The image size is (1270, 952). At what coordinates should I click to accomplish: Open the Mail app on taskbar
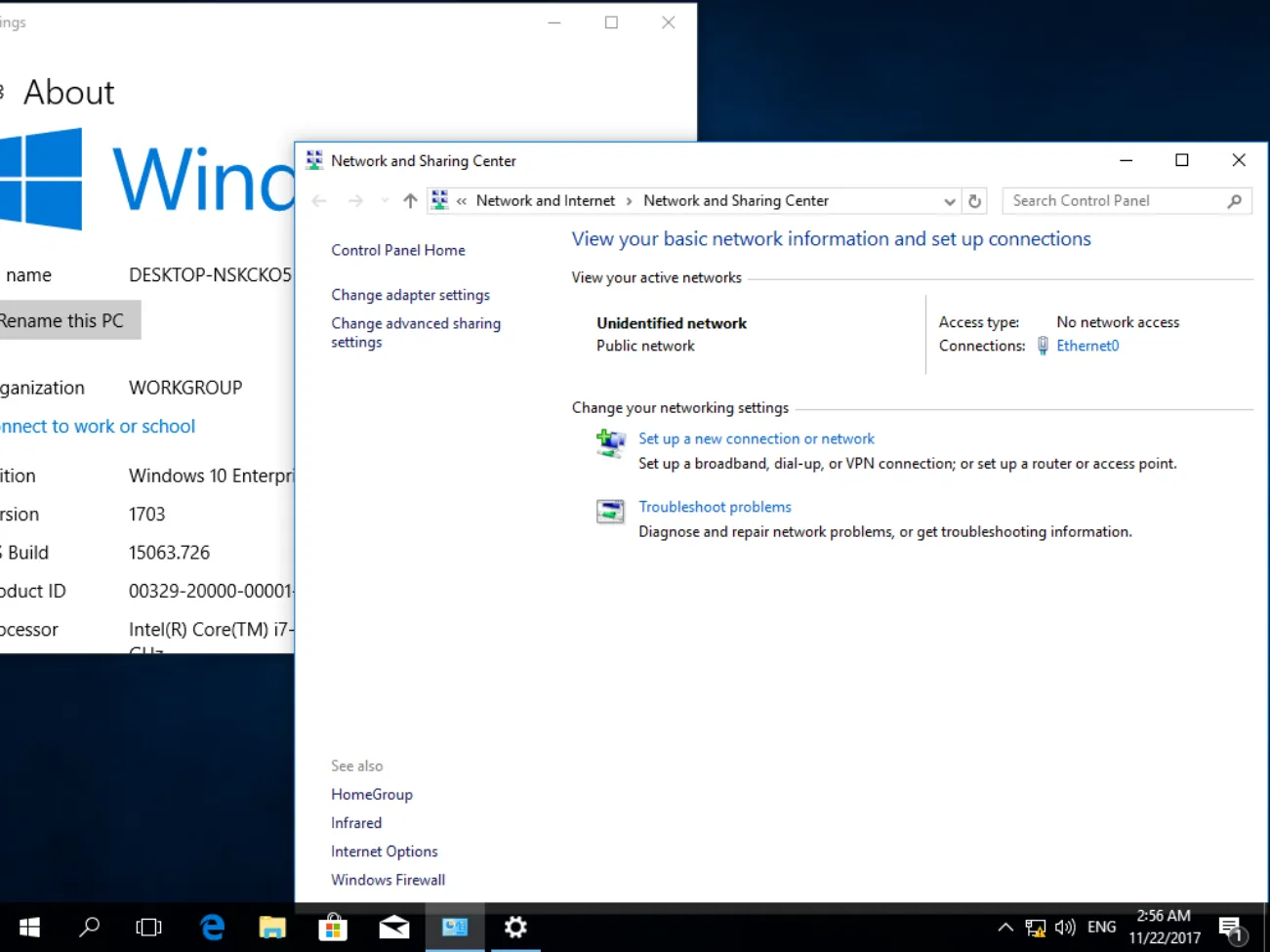click(x=393, y=927)
